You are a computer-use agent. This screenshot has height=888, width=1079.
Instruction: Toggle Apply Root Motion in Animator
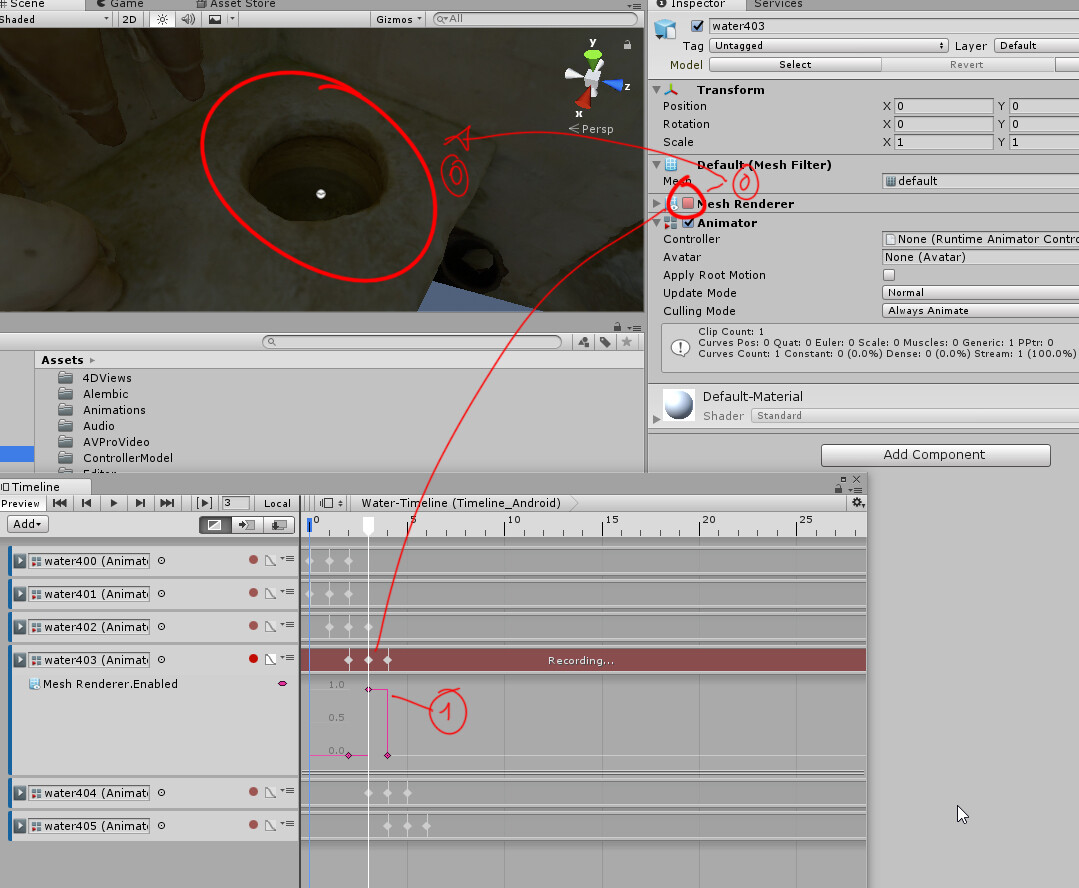[x=889, y=275]
